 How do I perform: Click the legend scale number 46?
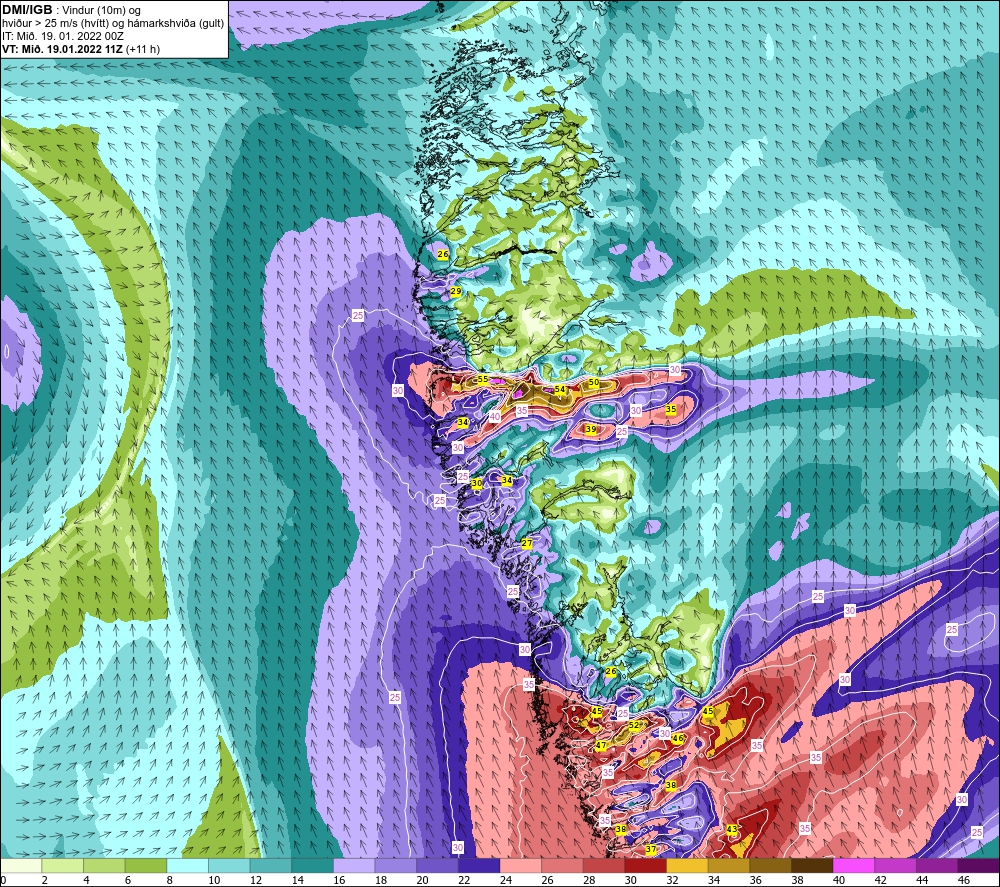click(x=964, y=880)
